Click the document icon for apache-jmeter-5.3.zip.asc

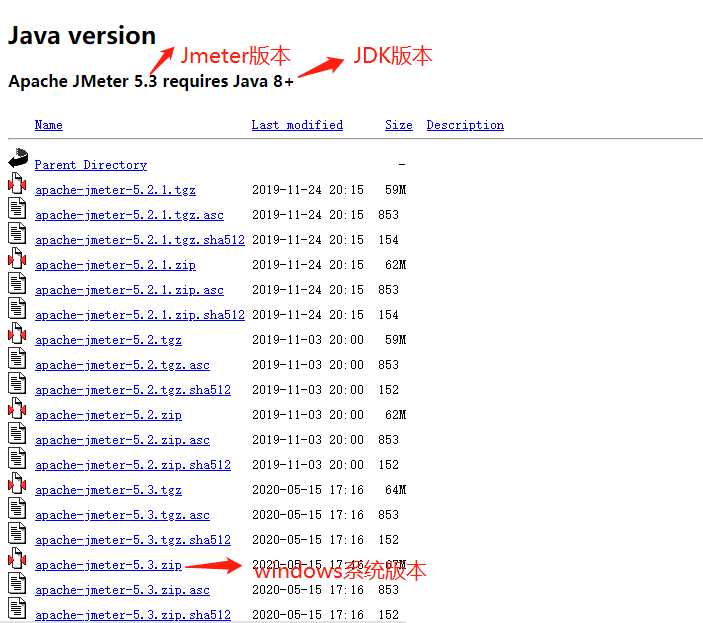(x=17, y=584)
